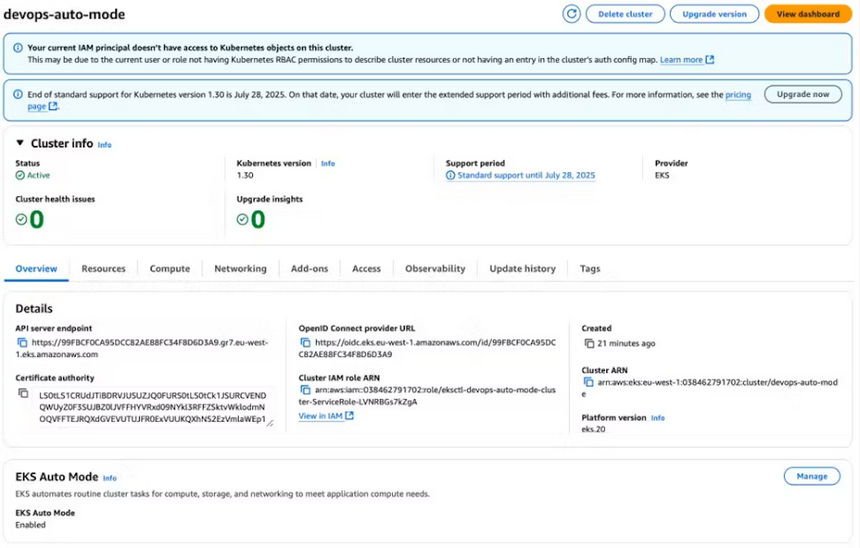Click the info icon on the end-of-support alert
860x548 pixels.
(18, 94)
